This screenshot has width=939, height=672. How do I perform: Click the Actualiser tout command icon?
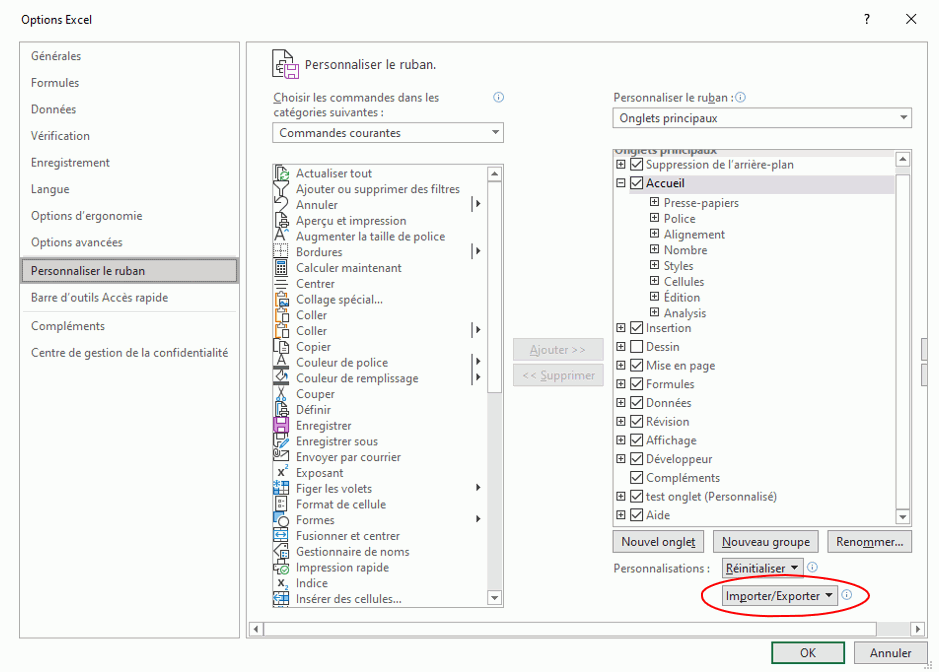click(281, 173)
